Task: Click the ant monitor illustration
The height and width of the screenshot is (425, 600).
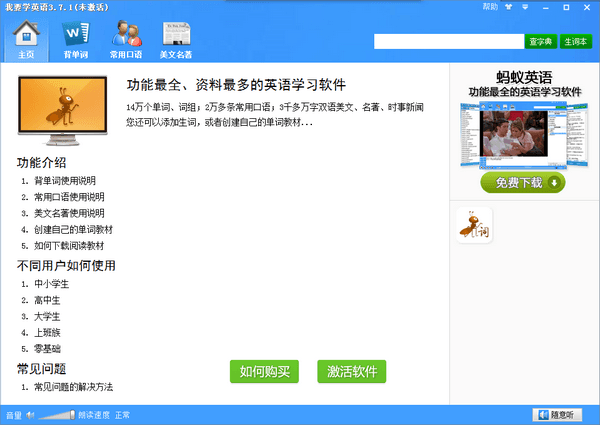Action: point(63,111)
